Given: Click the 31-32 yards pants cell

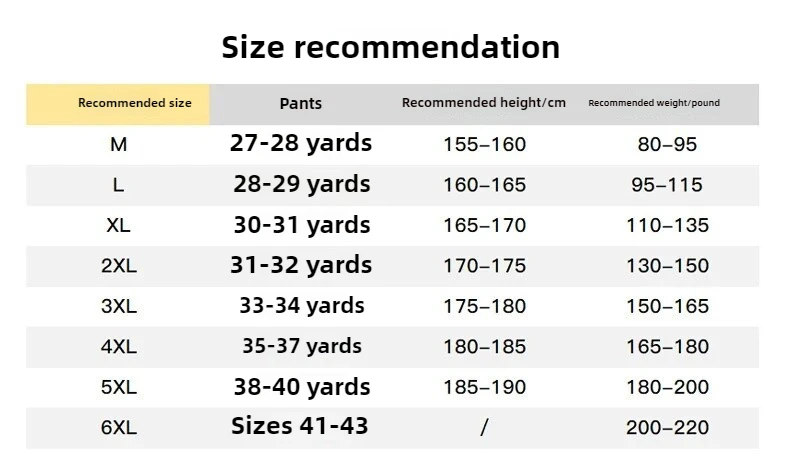Looking at the screenshot, I should (301, 265).
